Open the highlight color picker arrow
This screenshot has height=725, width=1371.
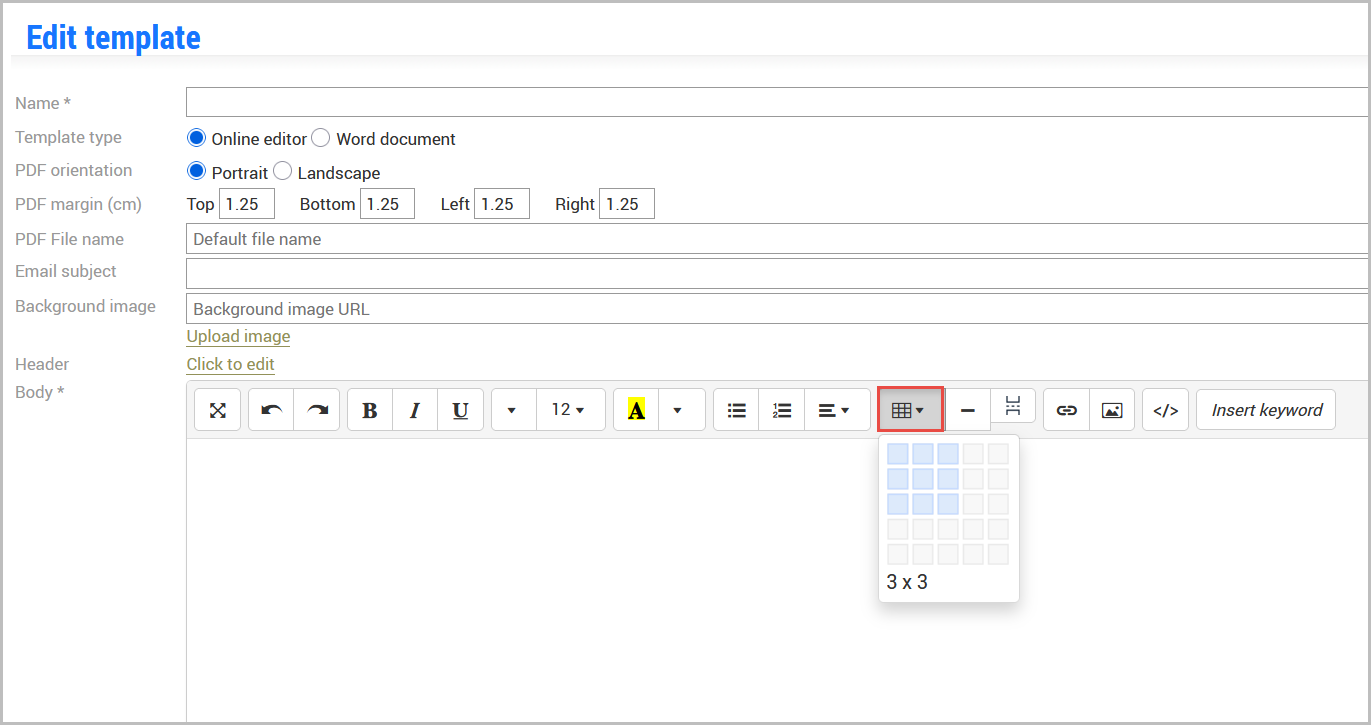(x=682, y=410)
